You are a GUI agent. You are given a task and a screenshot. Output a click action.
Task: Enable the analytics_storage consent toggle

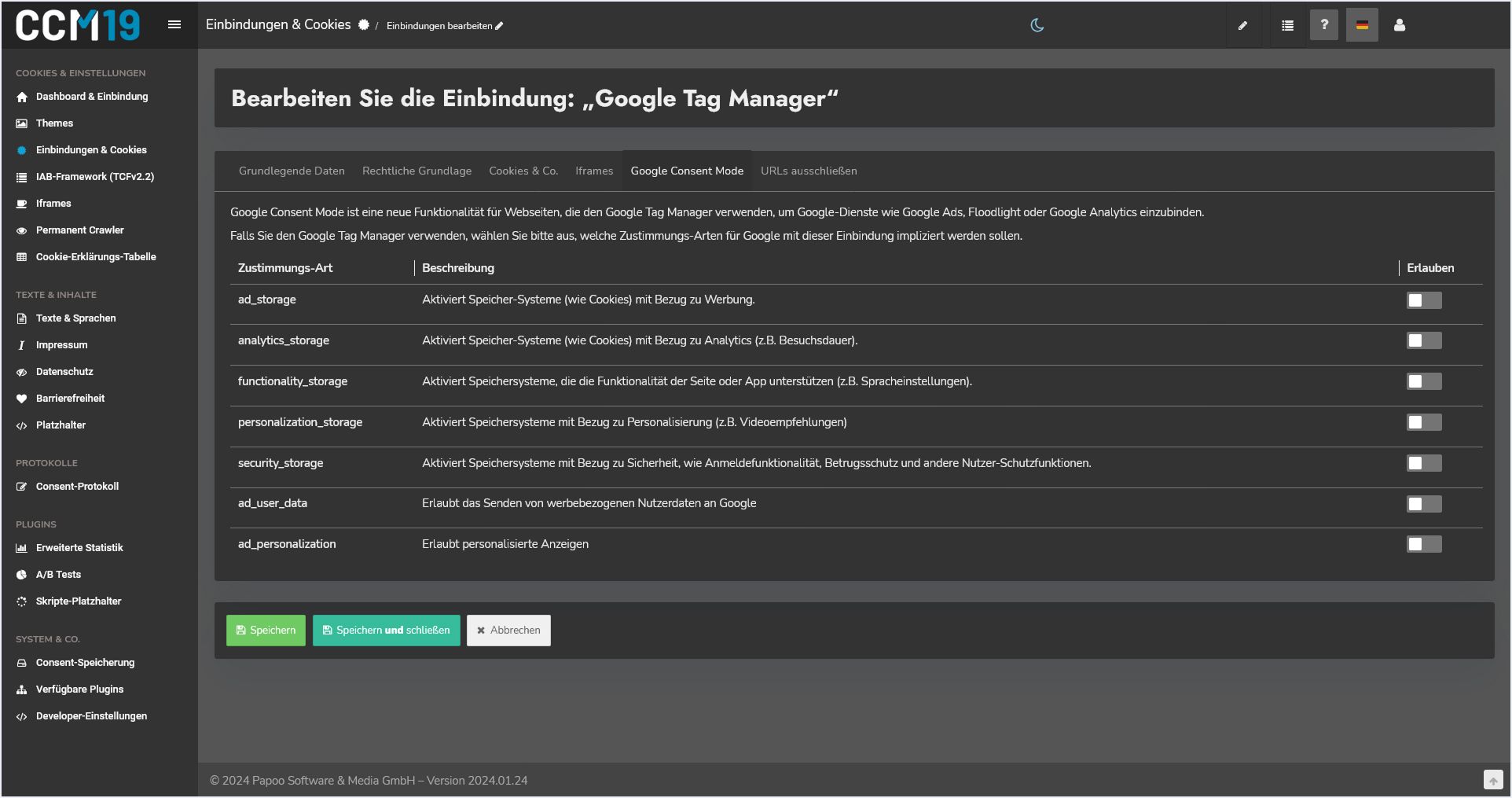(x=1424, y=340)
